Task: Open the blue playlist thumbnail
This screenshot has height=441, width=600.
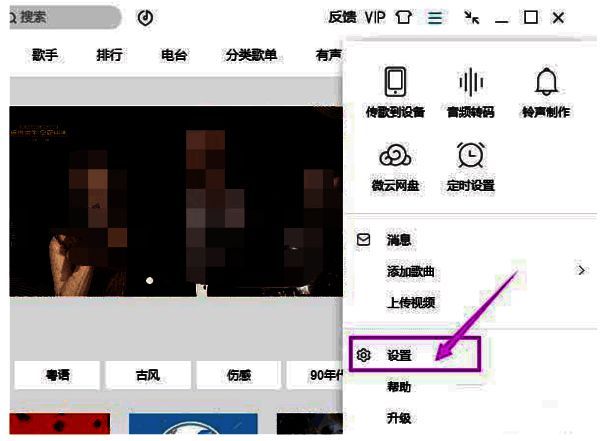Action: tap(193, 424)
